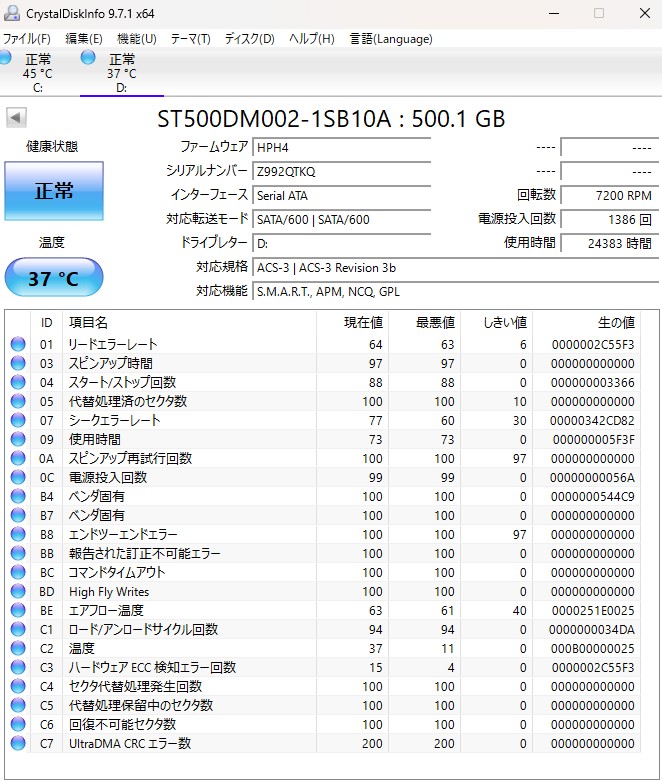Click the disk title ST500DM002-1SB10A : 500.1 GB
This screenshot has width=662, height=782.
click(x=331, y=119)
